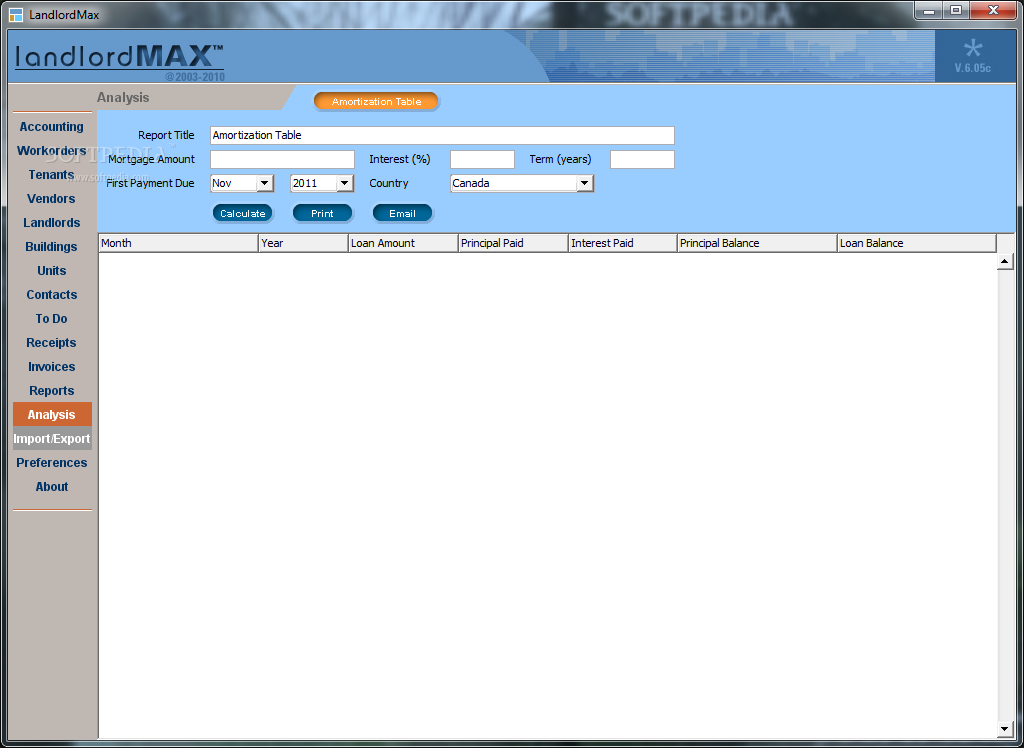Select Vendors in the sidebar
The height and width of the screenshot is (748, 1024).
point(52,199)
